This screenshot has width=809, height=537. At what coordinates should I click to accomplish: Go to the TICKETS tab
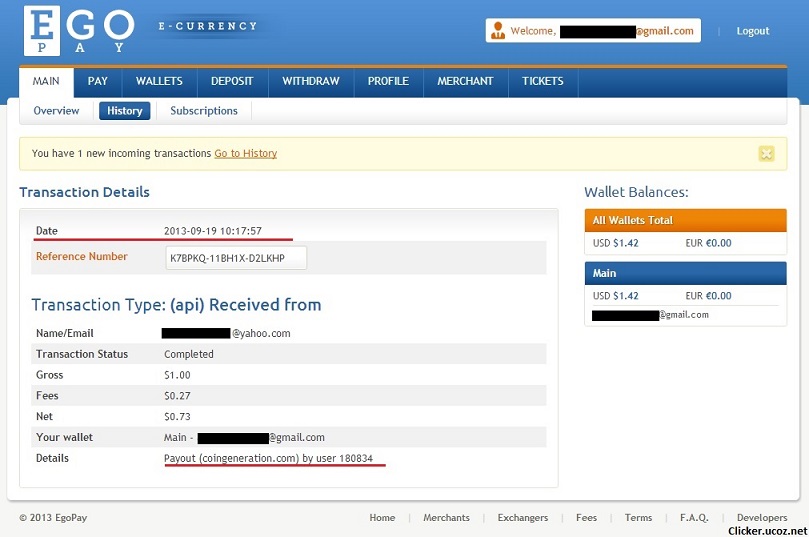(543, 81)
